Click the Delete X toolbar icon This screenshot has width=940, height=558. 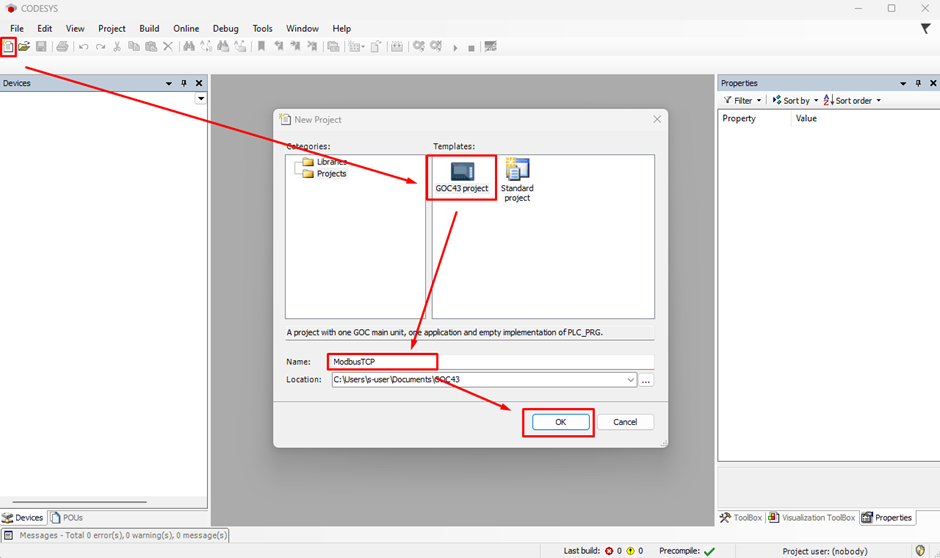click(168, 47)
